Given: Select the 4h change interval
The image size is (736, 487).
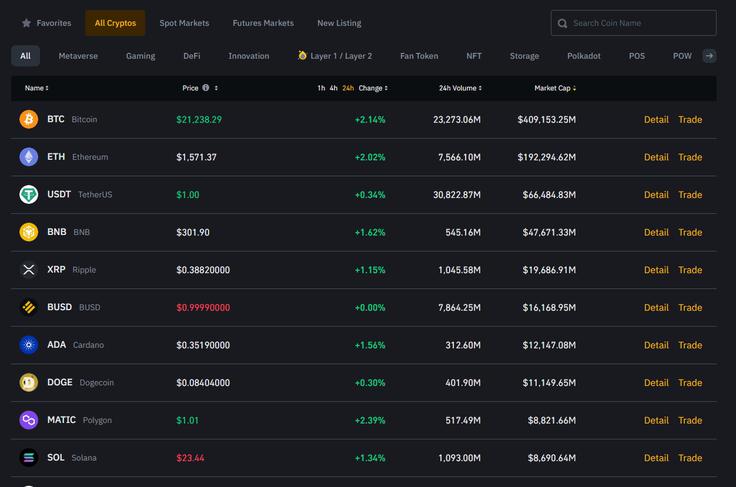Looking at the screenshot, I should tap(333, 88).
